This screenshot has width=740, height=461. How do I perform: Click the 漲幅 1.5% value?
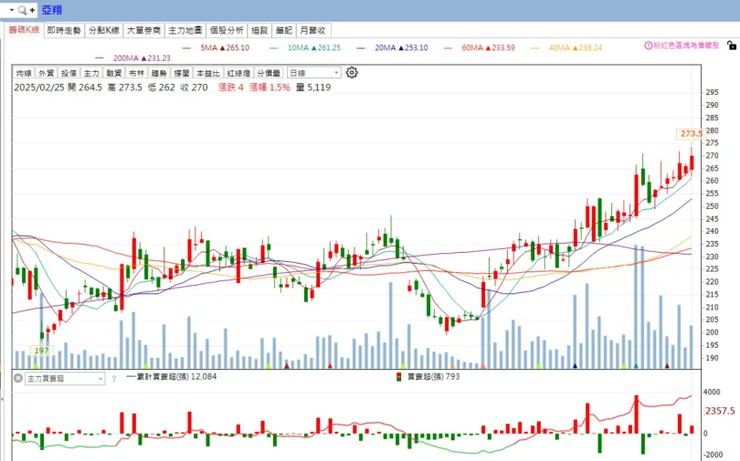point(269,87)
